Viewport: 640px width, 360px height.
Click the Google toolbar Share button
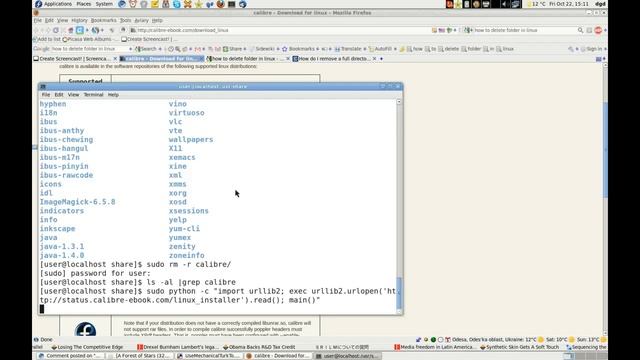point(232,49)
